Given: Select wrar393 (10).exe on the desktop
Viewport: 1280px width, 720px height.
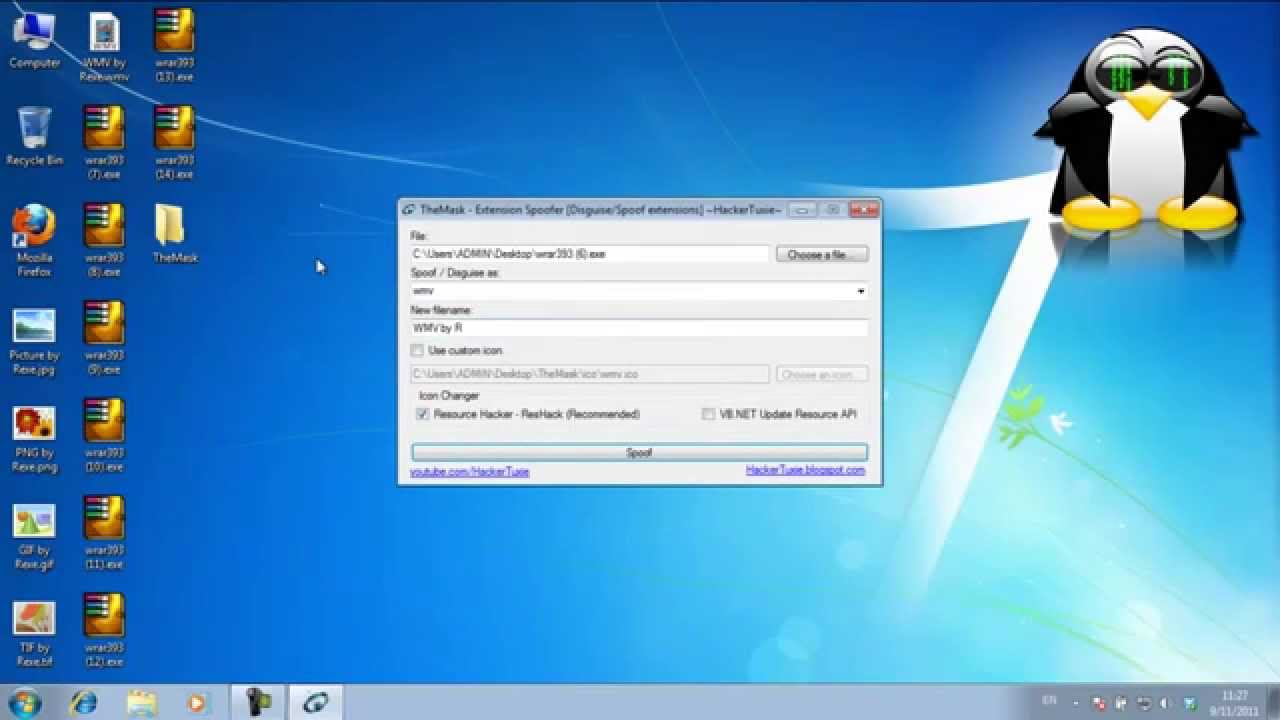Looking at the screenshot, I should pos(104,436).
